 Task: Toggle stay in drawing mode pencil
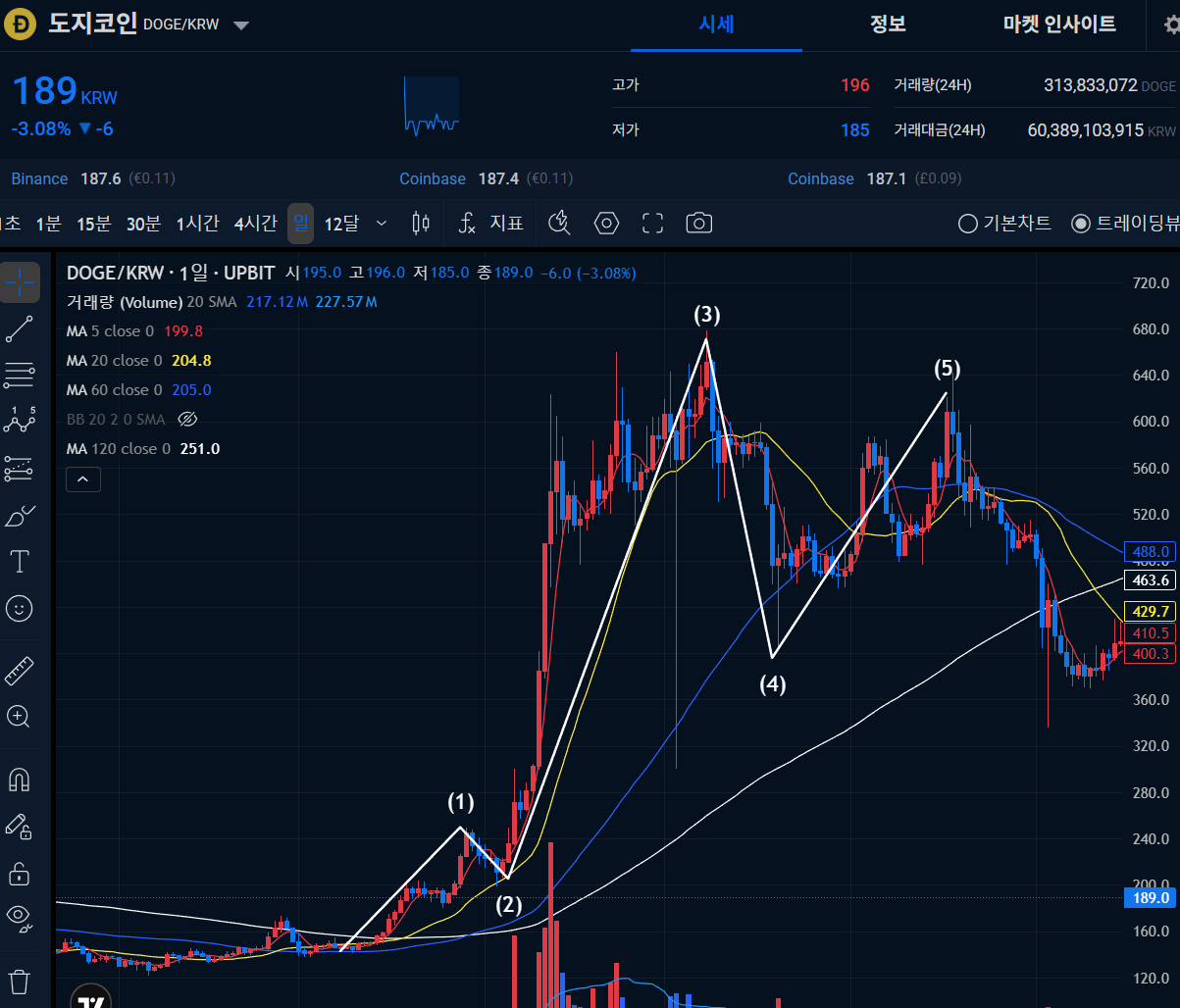click(20, 826)
